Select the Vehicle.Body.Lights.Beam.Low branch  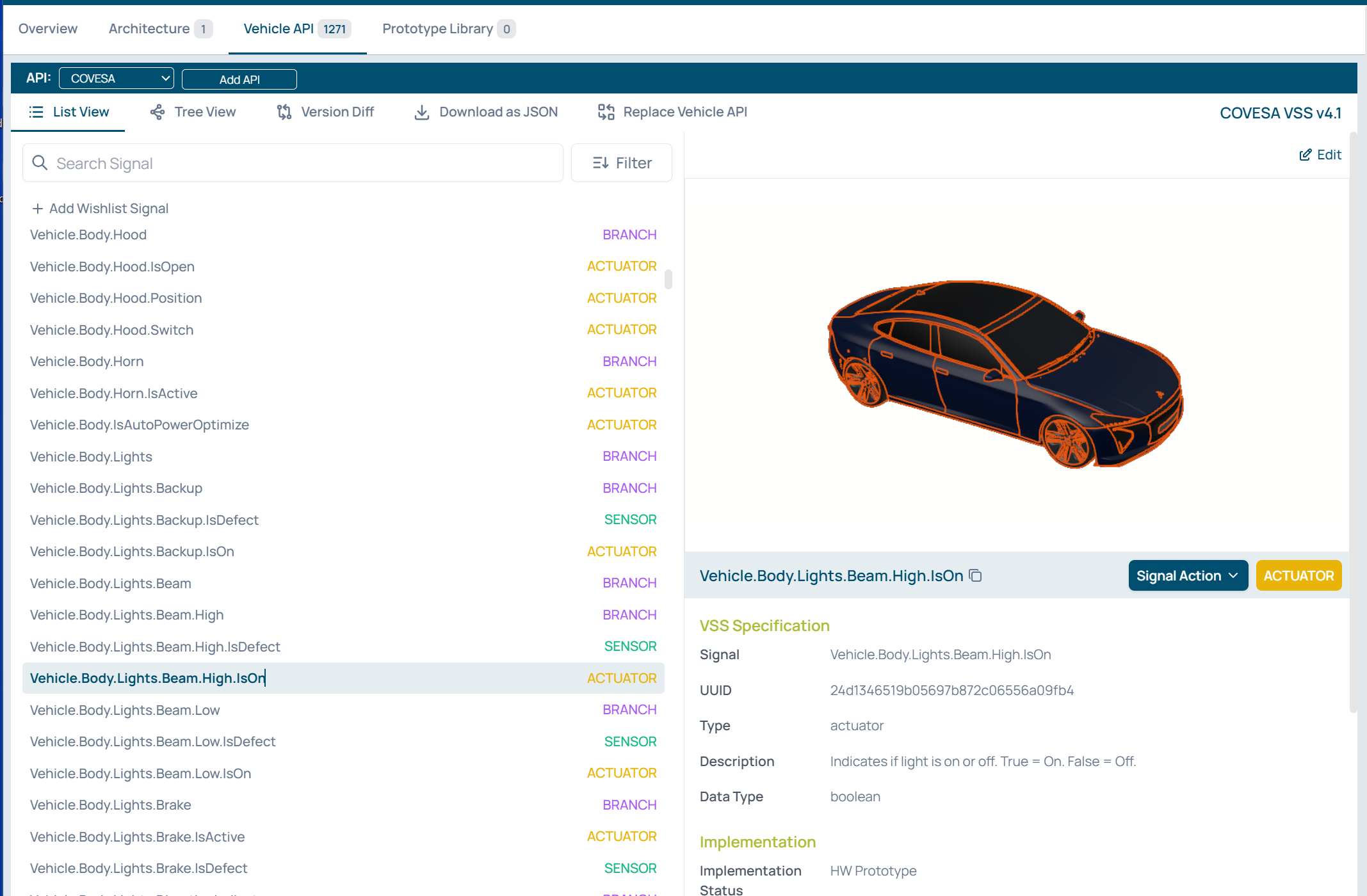pos(125,710)
